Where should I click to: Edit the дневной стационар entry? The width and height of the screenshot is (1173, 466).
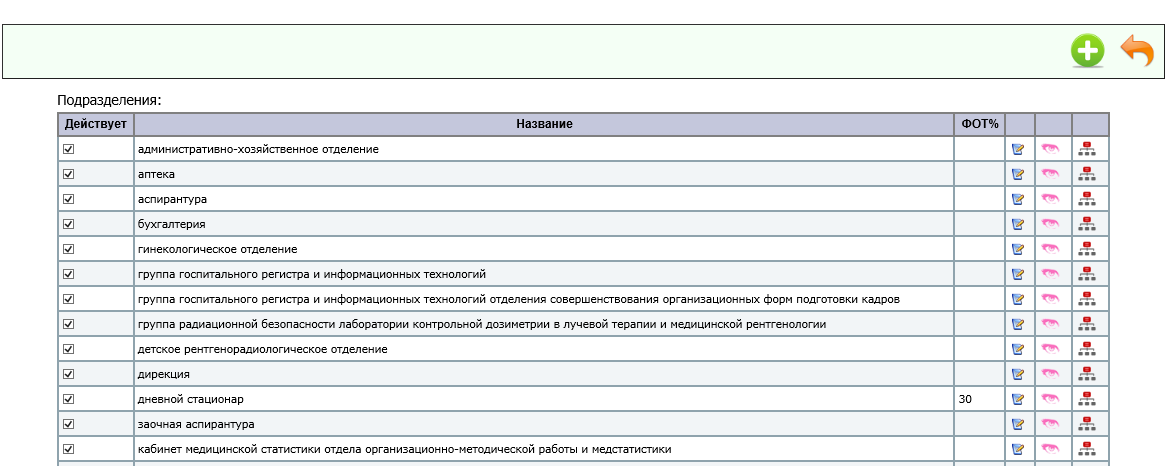tap(1018, 399)
